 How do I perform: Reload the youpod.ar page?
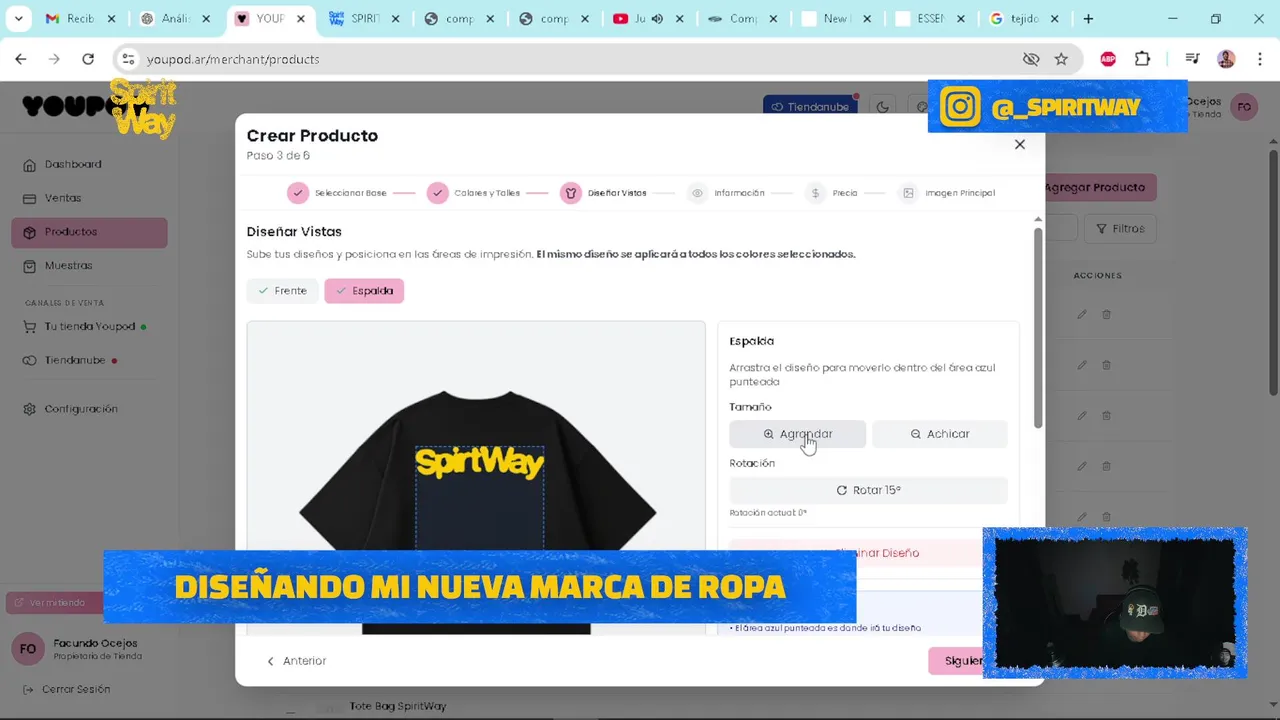click(88, 59)
